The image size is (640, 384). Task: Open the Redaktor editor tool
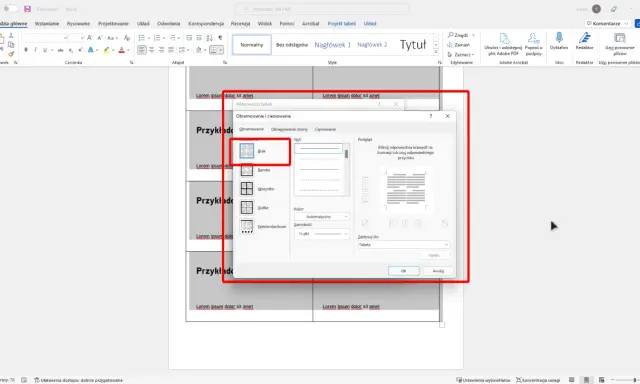tap(584, 41)
